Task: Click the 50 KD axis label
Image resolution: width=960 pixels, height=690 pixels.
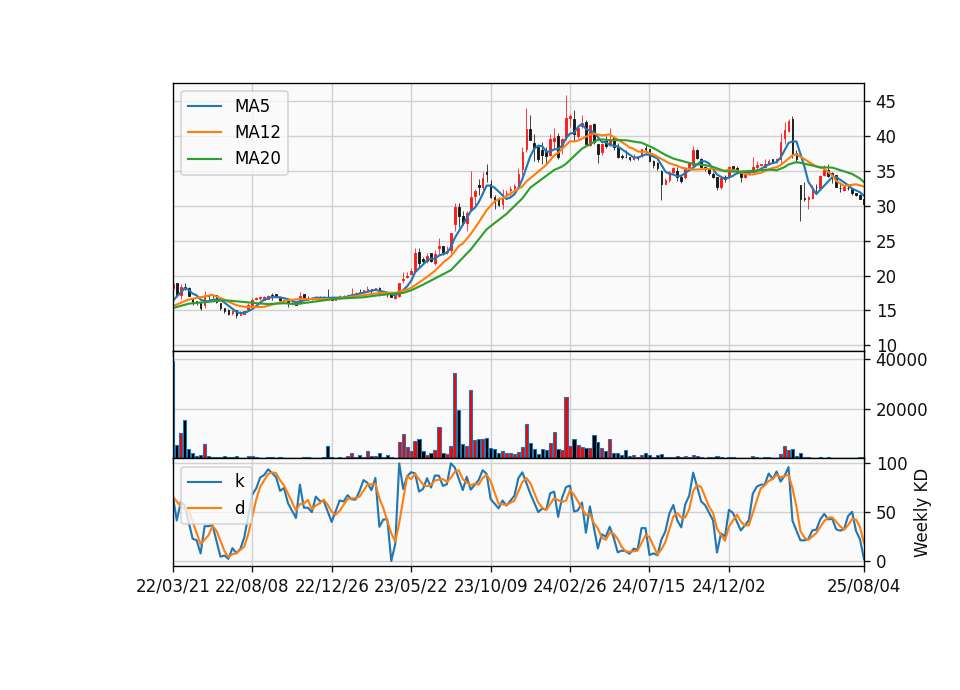Action: pos(885,512)
